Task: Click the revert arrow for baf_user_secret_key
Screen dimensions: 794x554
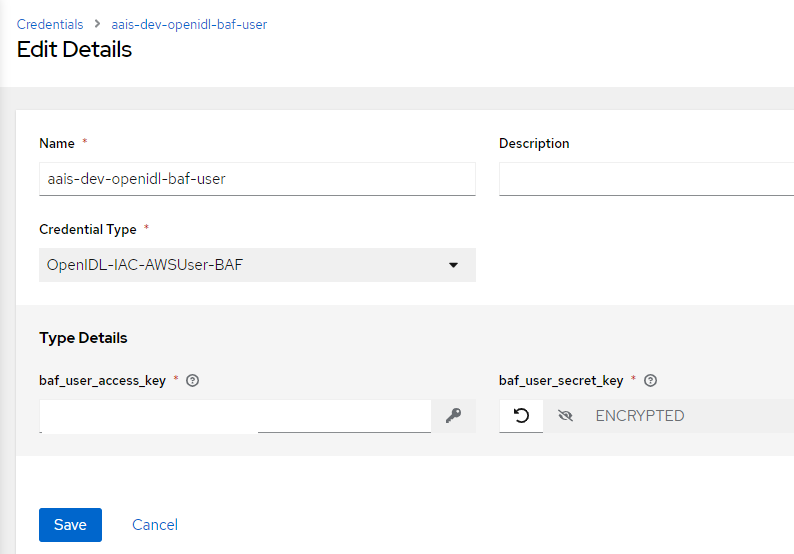Action: [521, 416]
